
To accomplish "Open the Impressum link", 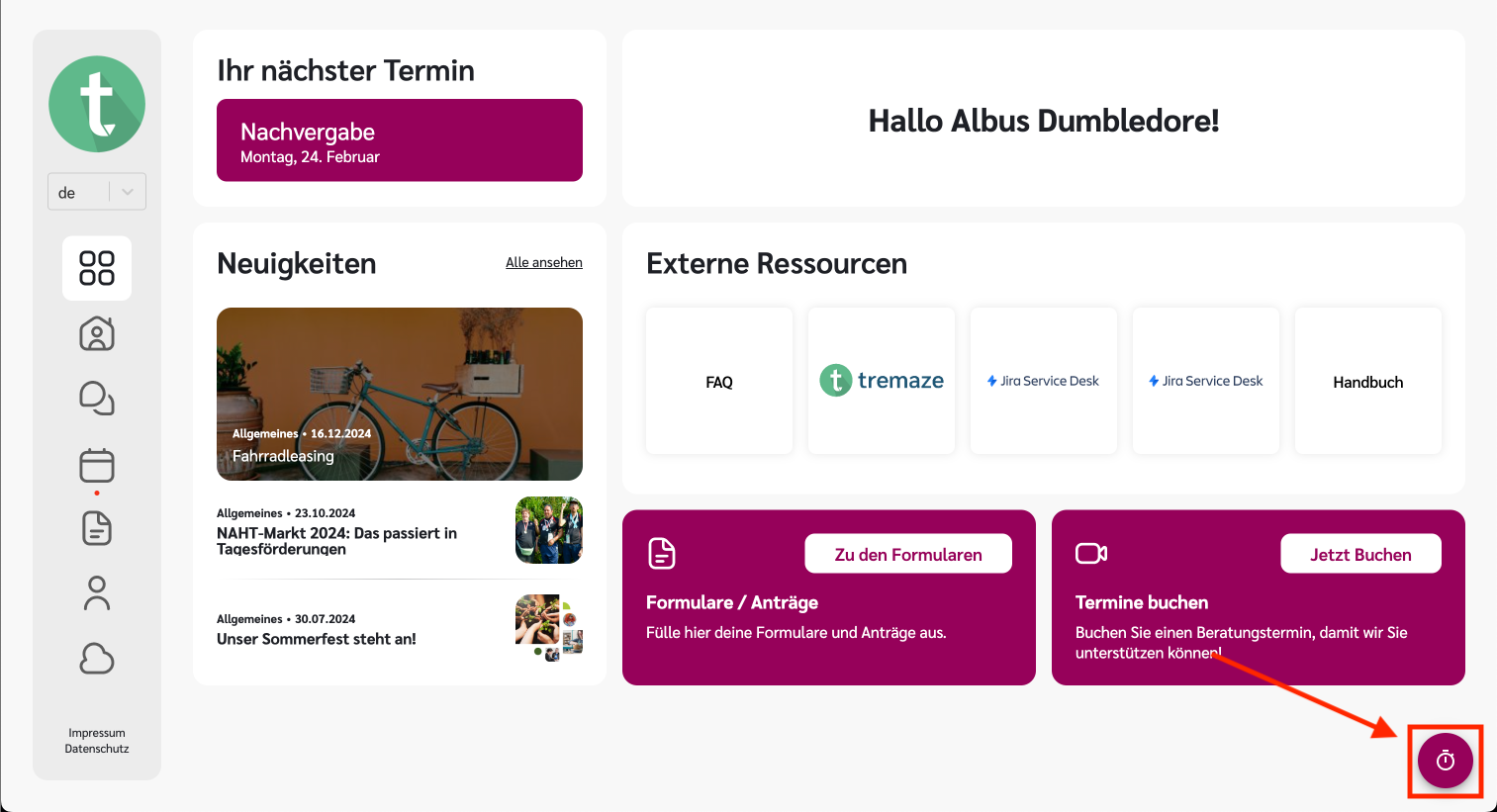I will (97, 733).
